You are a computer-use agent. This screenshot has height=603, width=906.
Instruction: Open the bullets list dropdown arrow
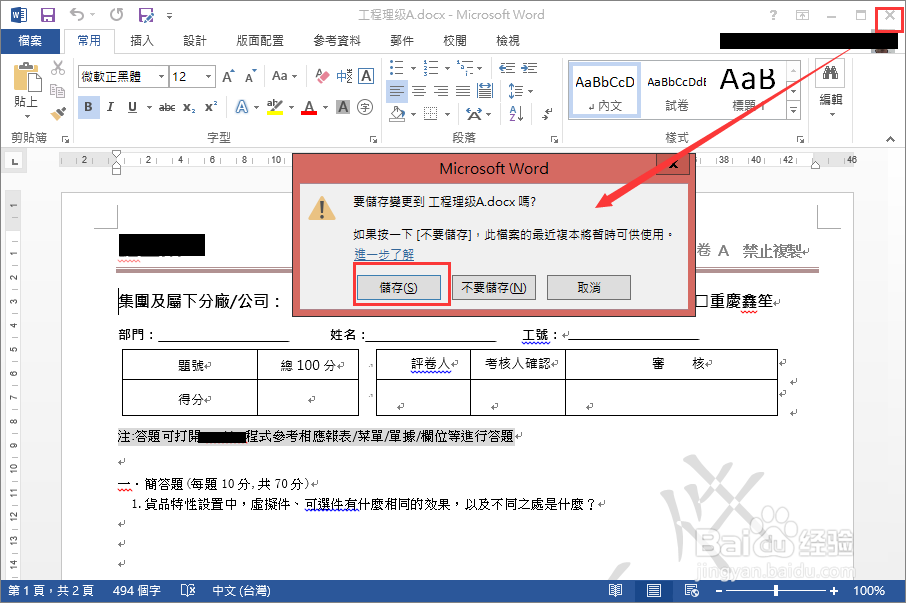[x=413, y=69]
